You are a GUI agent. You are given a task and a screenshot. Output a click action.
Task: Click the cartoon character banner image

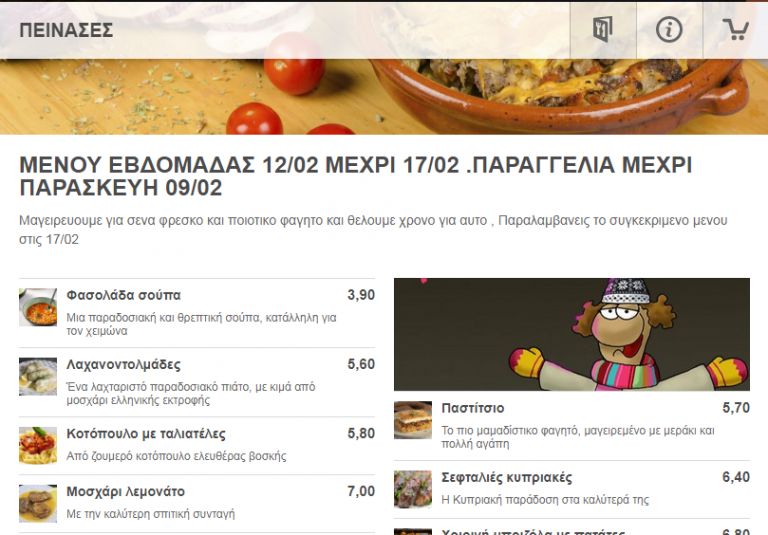[x=571, y=334]
